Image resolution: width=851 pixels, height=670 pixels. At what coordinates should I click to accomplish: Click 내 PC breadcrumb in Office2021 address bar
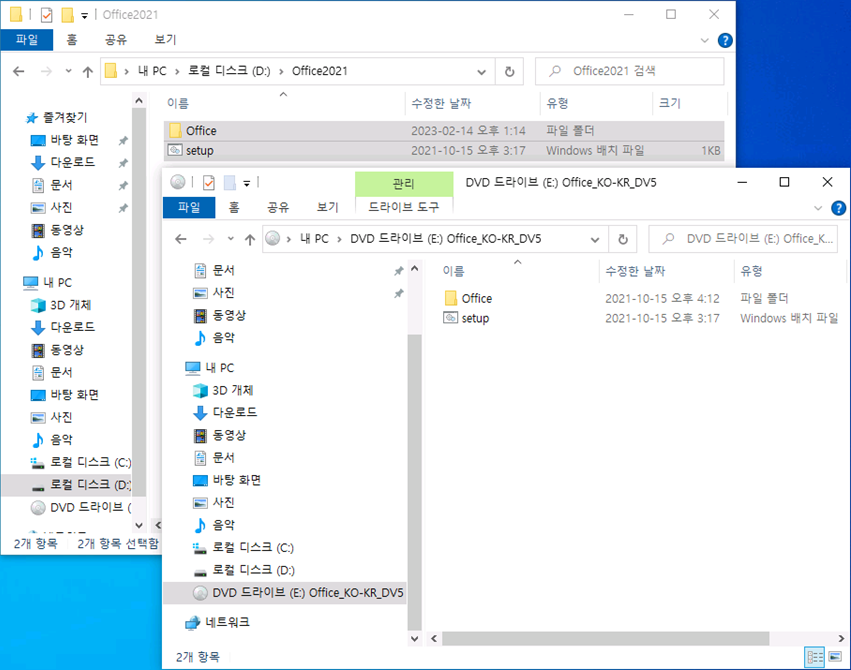point(152,71)
